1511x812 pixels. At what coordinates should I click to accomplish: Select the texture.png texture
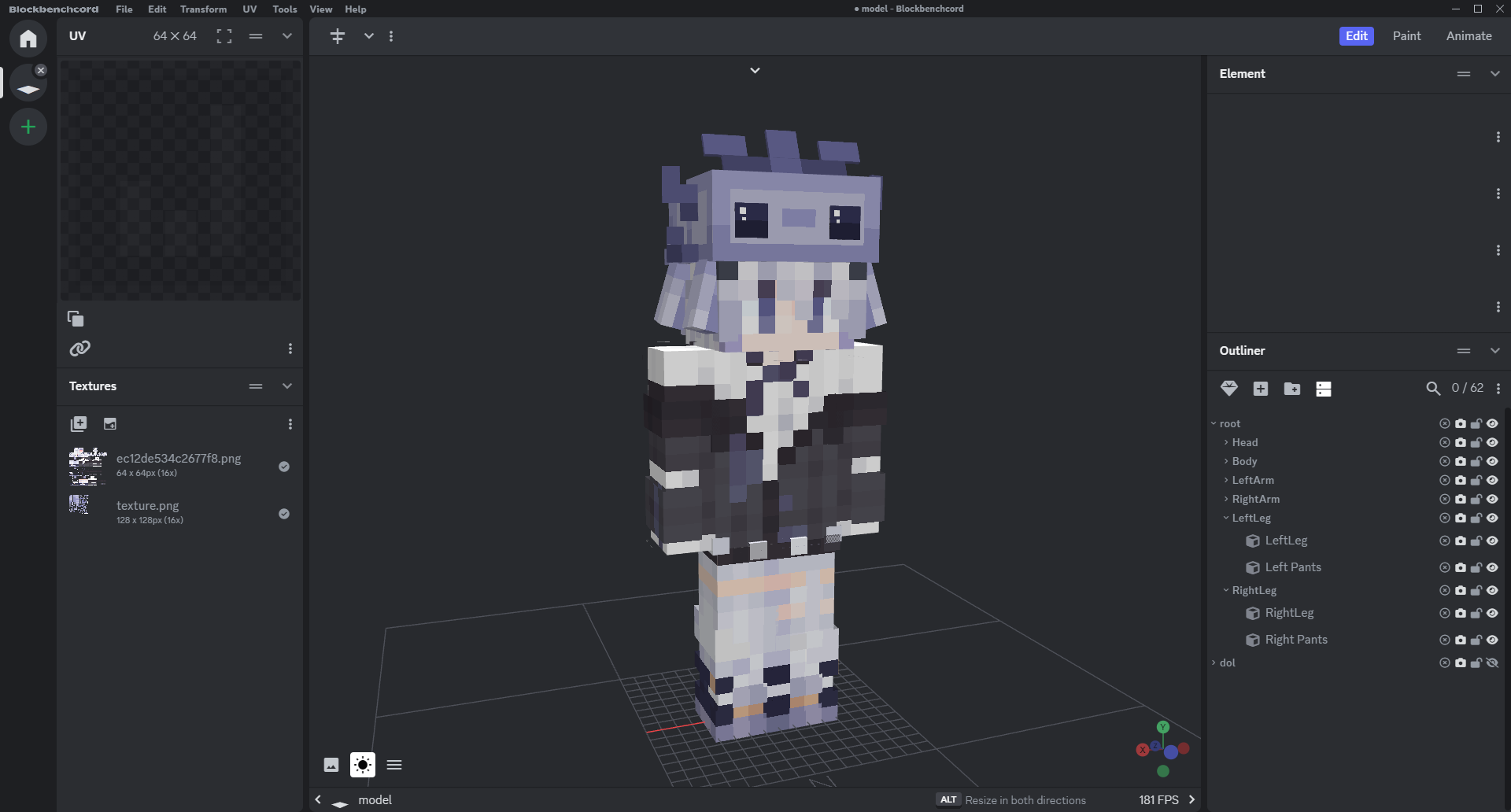(x=148, y=506)
